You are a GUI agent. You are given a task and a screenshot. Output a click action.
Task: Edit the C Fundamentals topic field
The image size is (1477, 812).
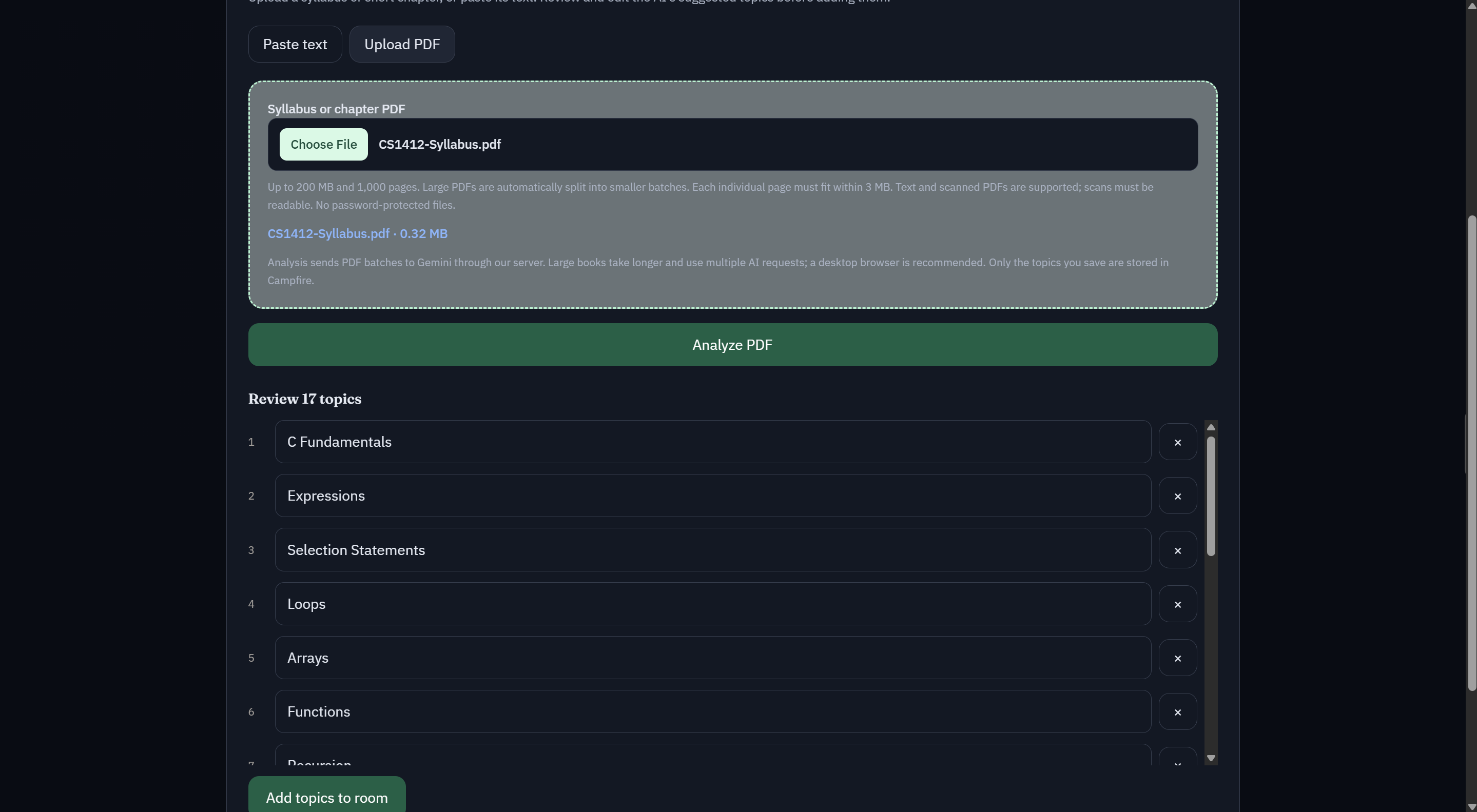pyautogui.click(x=713, y=442)
